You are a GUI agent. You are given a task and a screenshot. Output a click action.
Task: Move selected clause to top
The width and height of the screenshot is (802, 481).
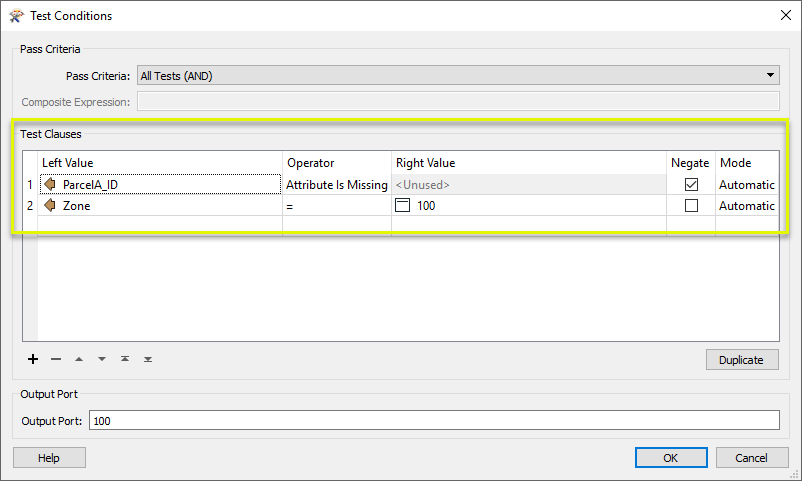coord(125,359)
